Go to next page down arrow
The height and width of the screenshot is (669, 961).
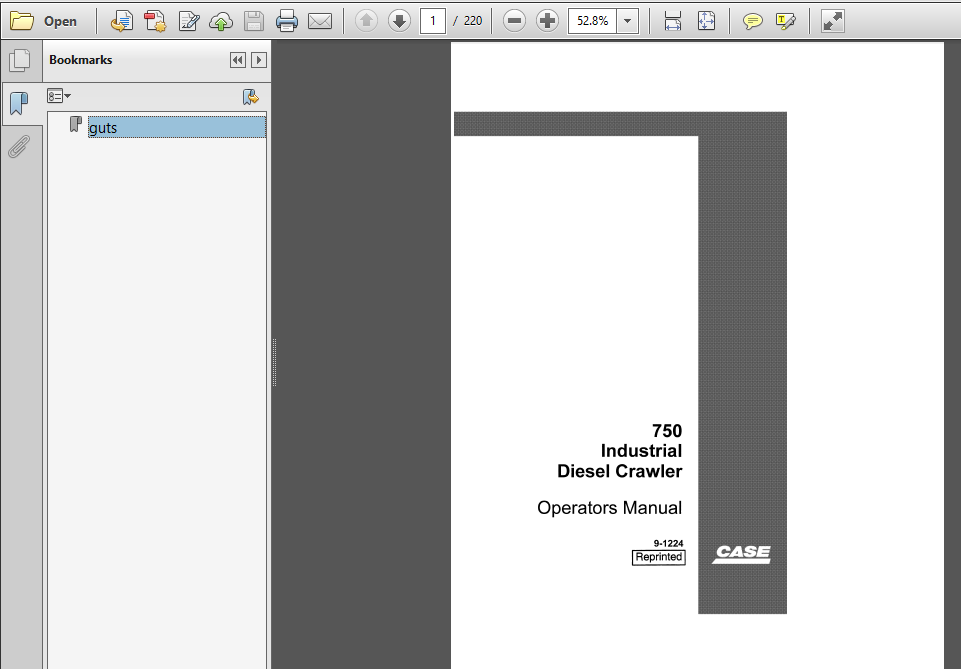click(x=400, y=21)
